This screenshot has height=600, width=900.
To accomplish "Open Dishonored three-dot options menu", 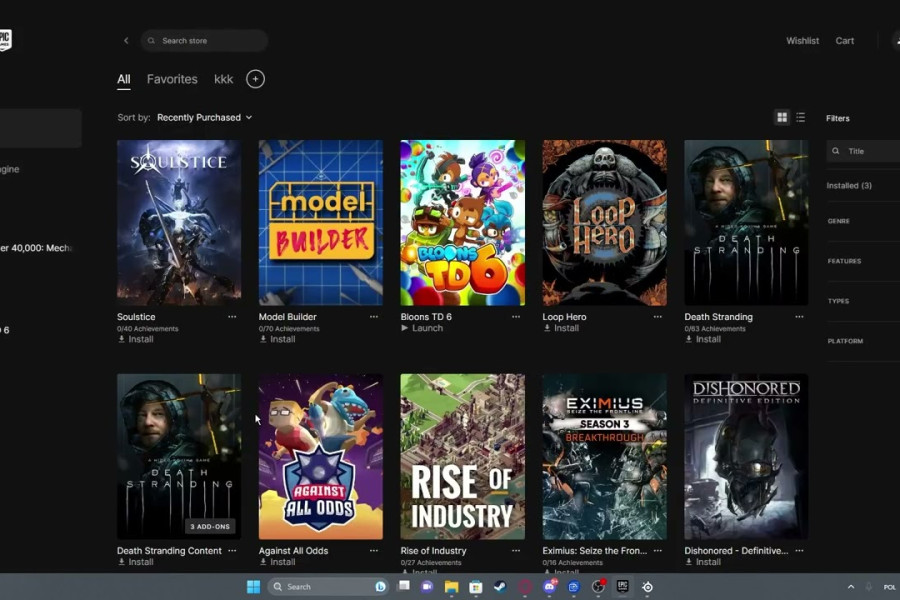I will point(799,551).
